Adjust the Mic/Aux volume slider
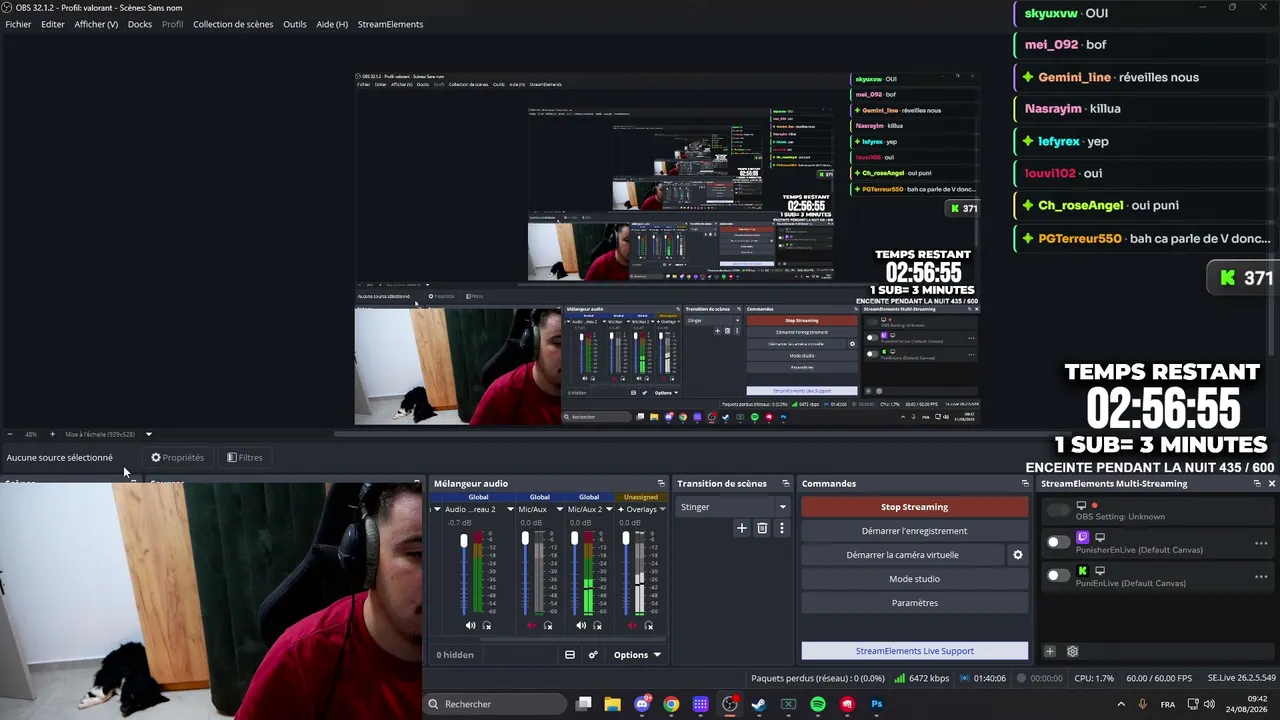1280x720 pixels. [525, 572]
